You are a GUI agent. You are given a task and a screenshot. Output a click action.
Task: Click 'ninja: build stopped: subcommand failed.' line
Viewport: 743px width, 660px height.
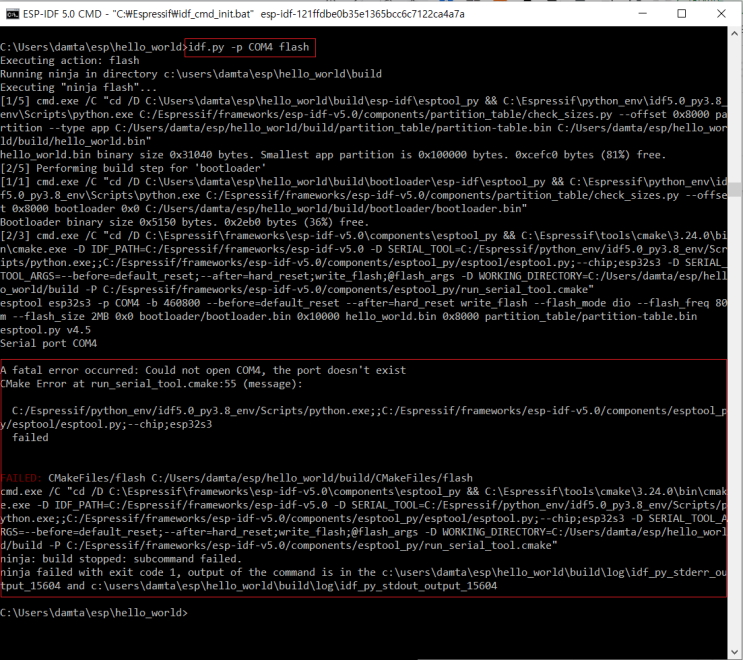click(121, 559)
